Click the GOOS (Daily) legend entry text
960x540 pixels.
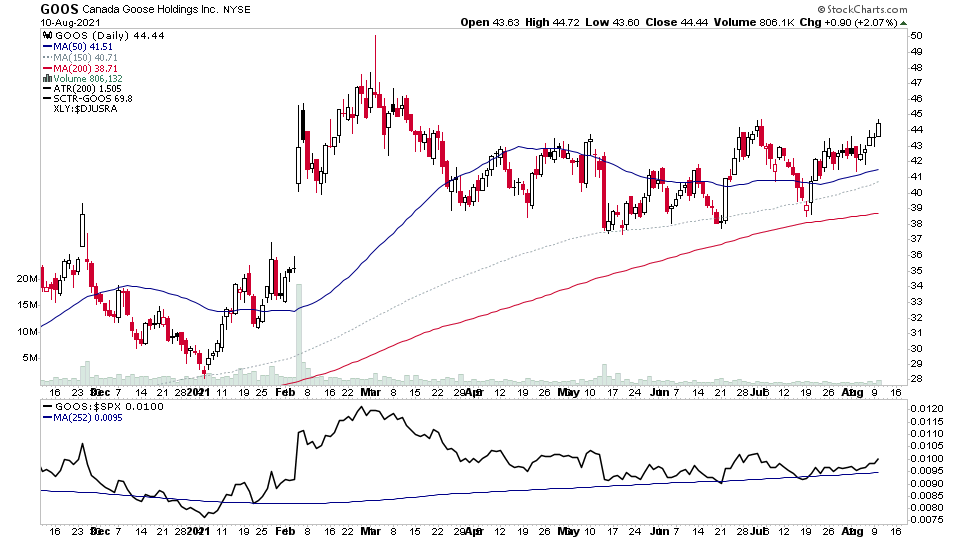pos(110,36)
